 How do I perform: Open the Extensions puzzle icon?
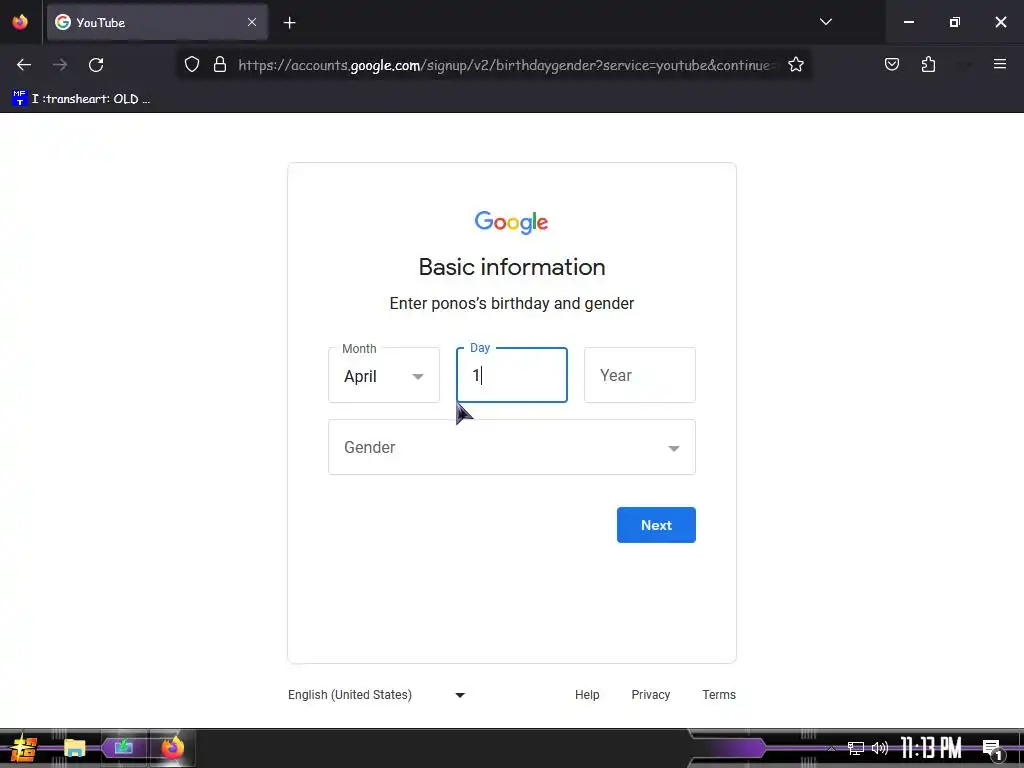coord(928,65)
